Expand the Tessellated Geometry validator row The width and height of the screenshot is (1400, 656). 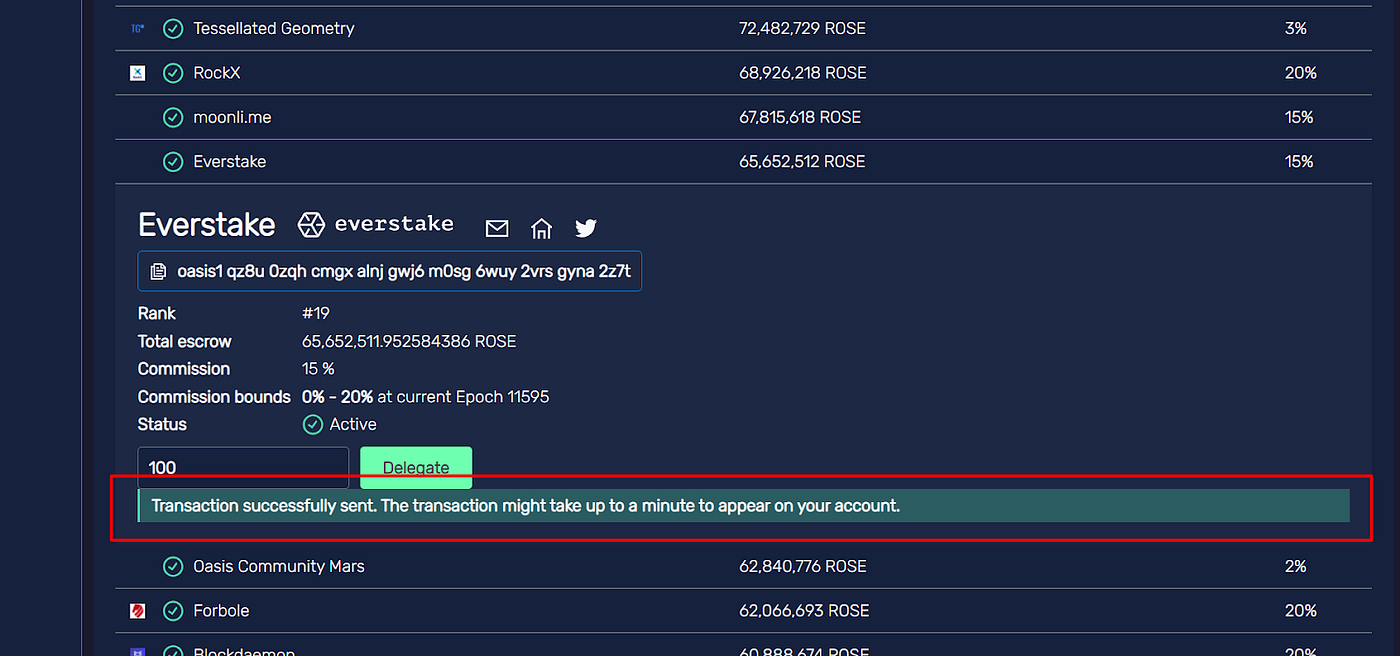click(743, 29)
